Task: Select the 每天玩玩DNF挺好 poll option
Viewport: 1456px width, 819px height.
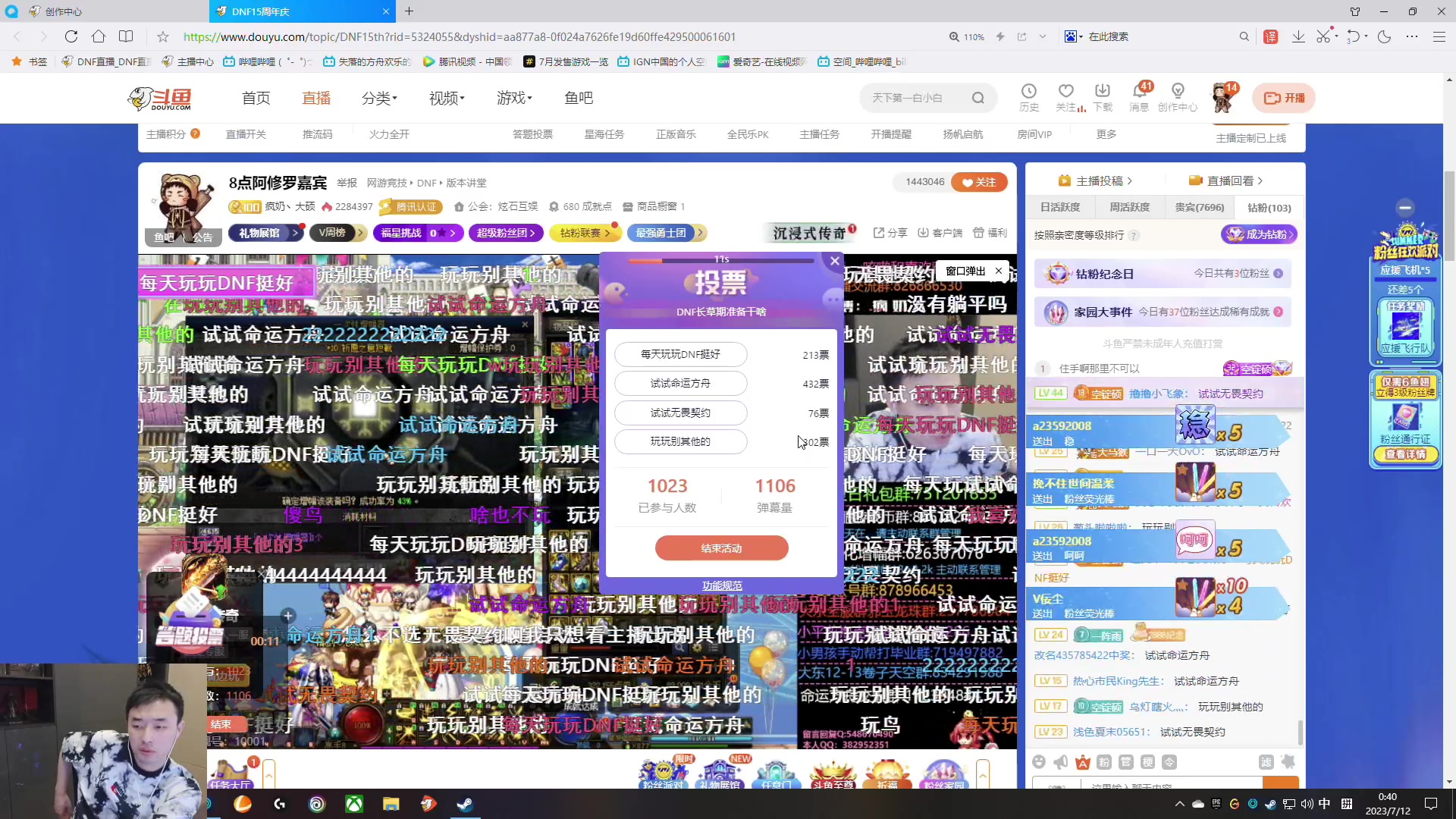Action: pyautogui.click(x=680, y=354)
